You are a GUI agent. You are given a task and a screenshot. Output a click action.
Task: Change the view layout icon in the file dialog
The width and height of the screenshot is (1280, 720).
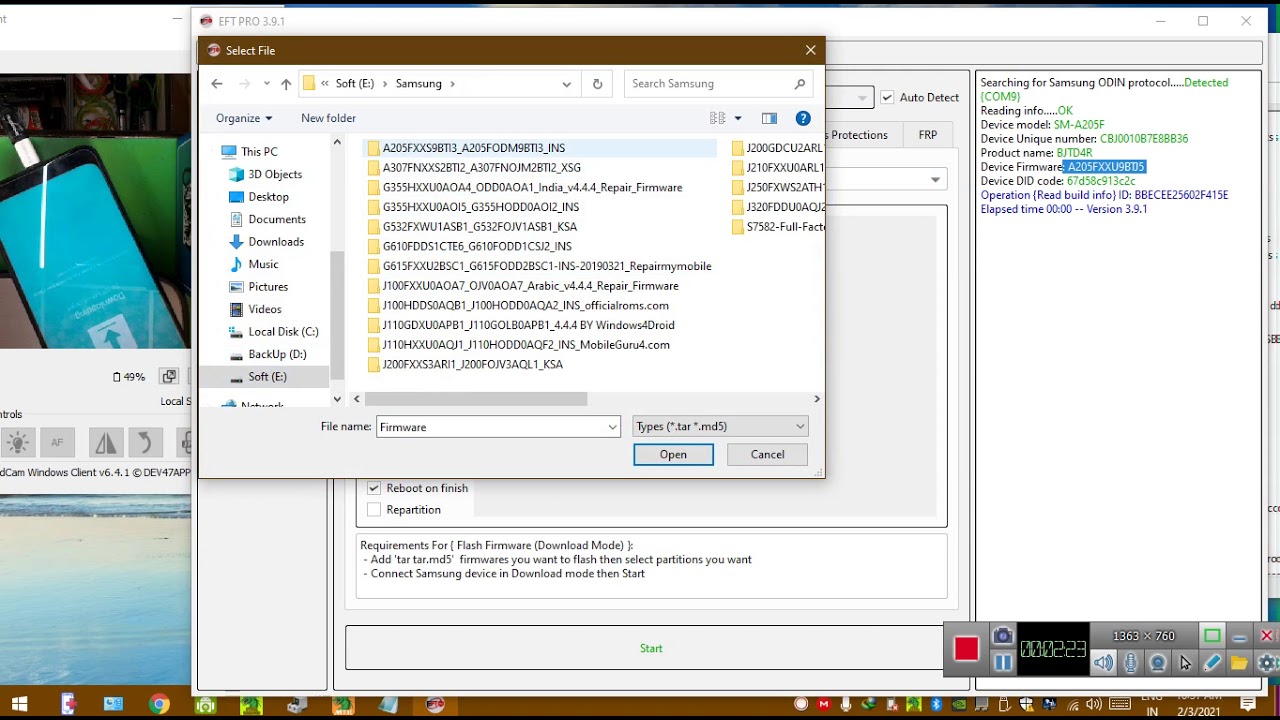[x=717, y=118]
